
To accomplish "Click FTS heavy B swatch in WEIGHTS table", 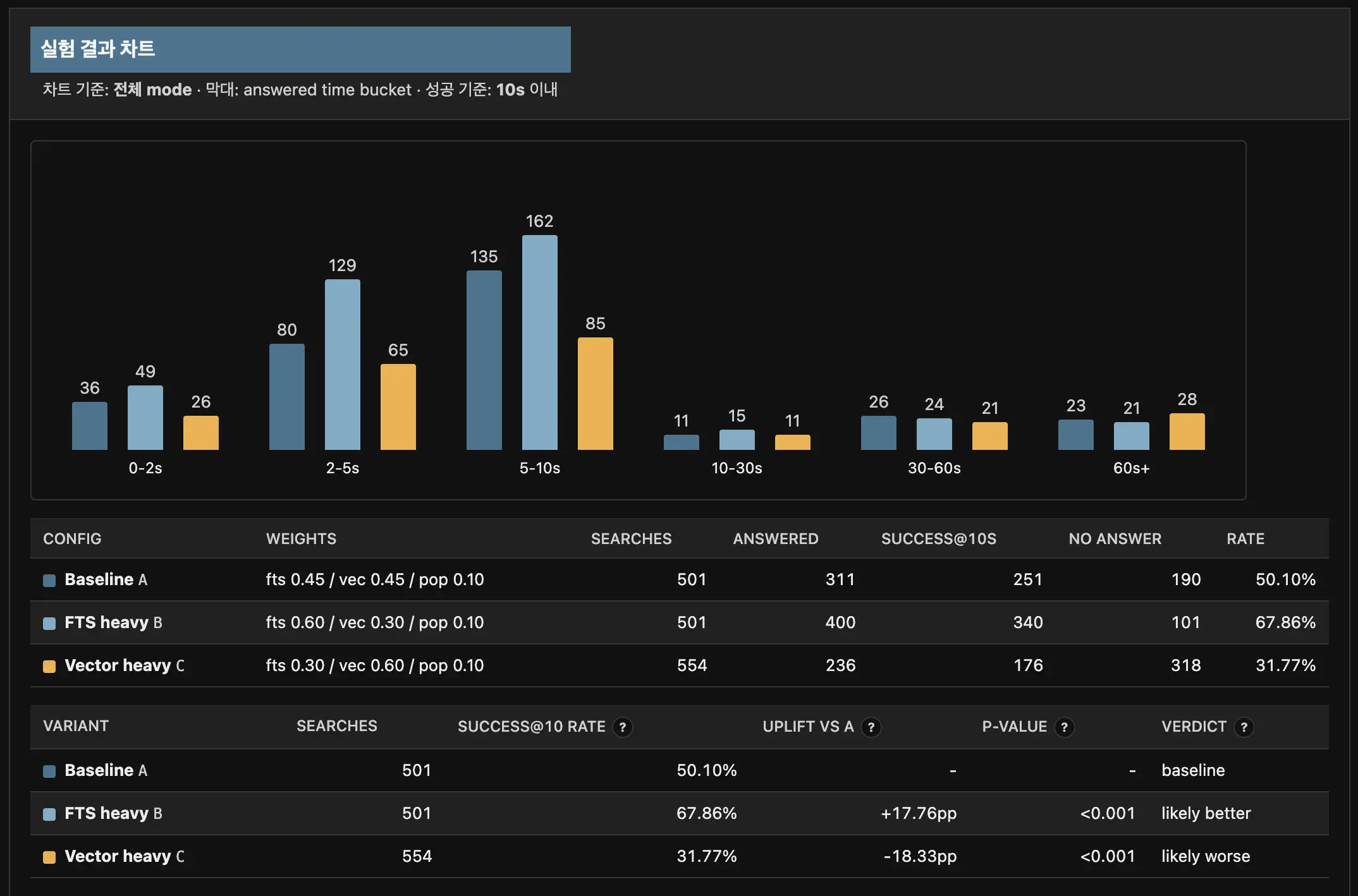I will pos(49,623).
